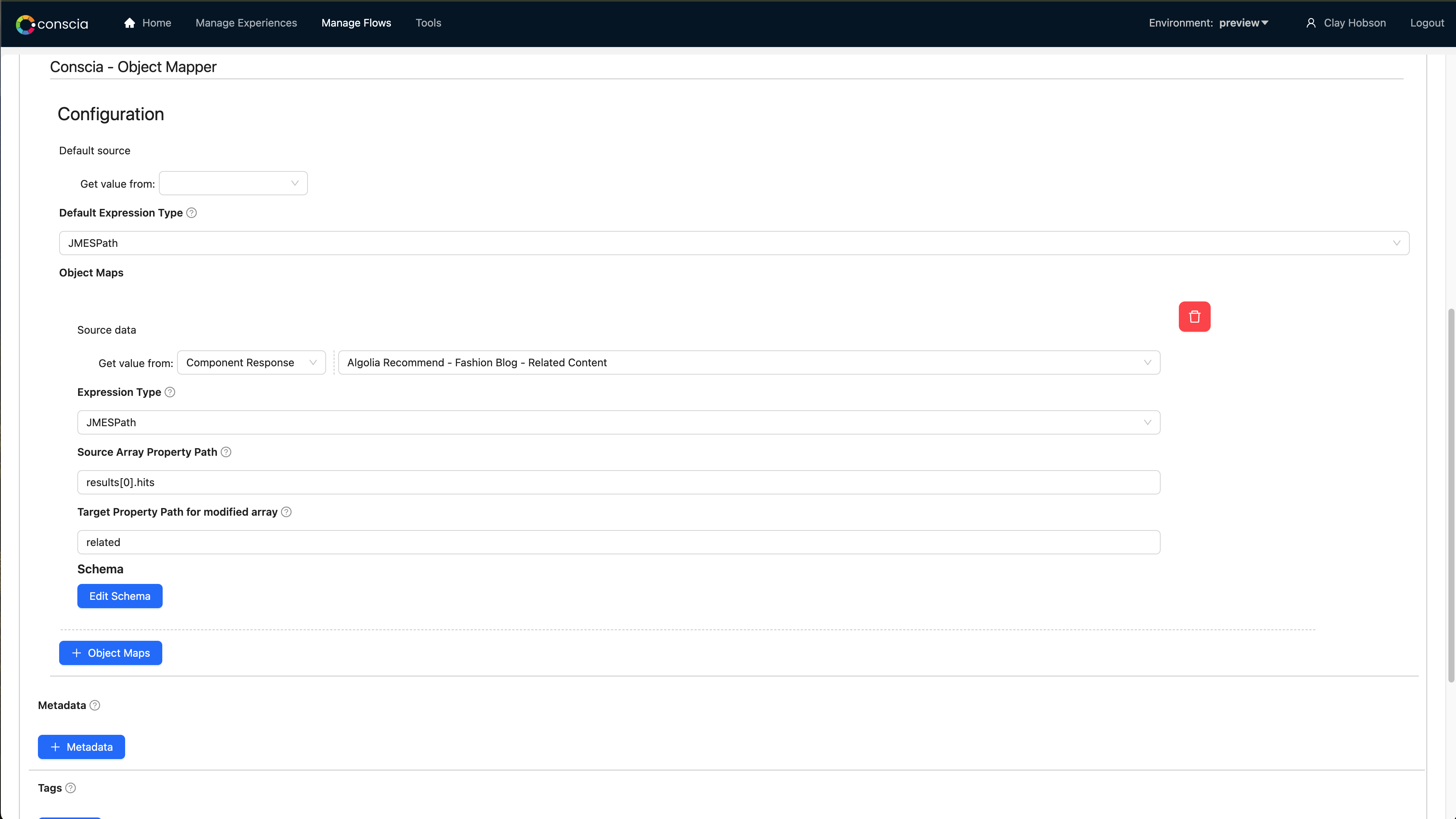Click the 'Default source' label
This screenshot has width=1456, height=819.
coord(94,151)
